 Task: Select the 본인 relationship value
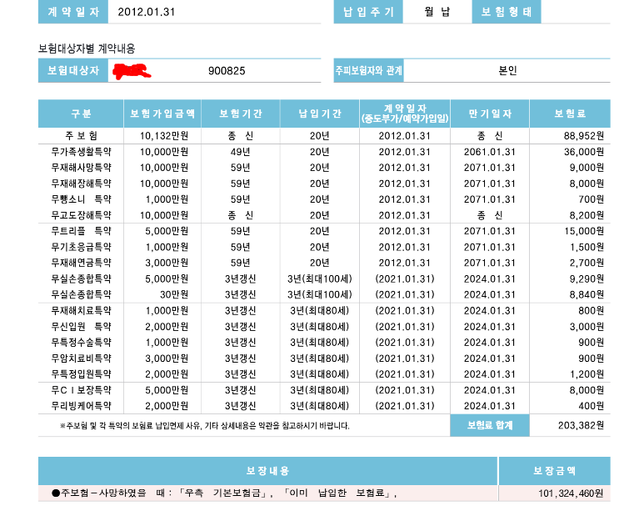(x=508, y=71)
